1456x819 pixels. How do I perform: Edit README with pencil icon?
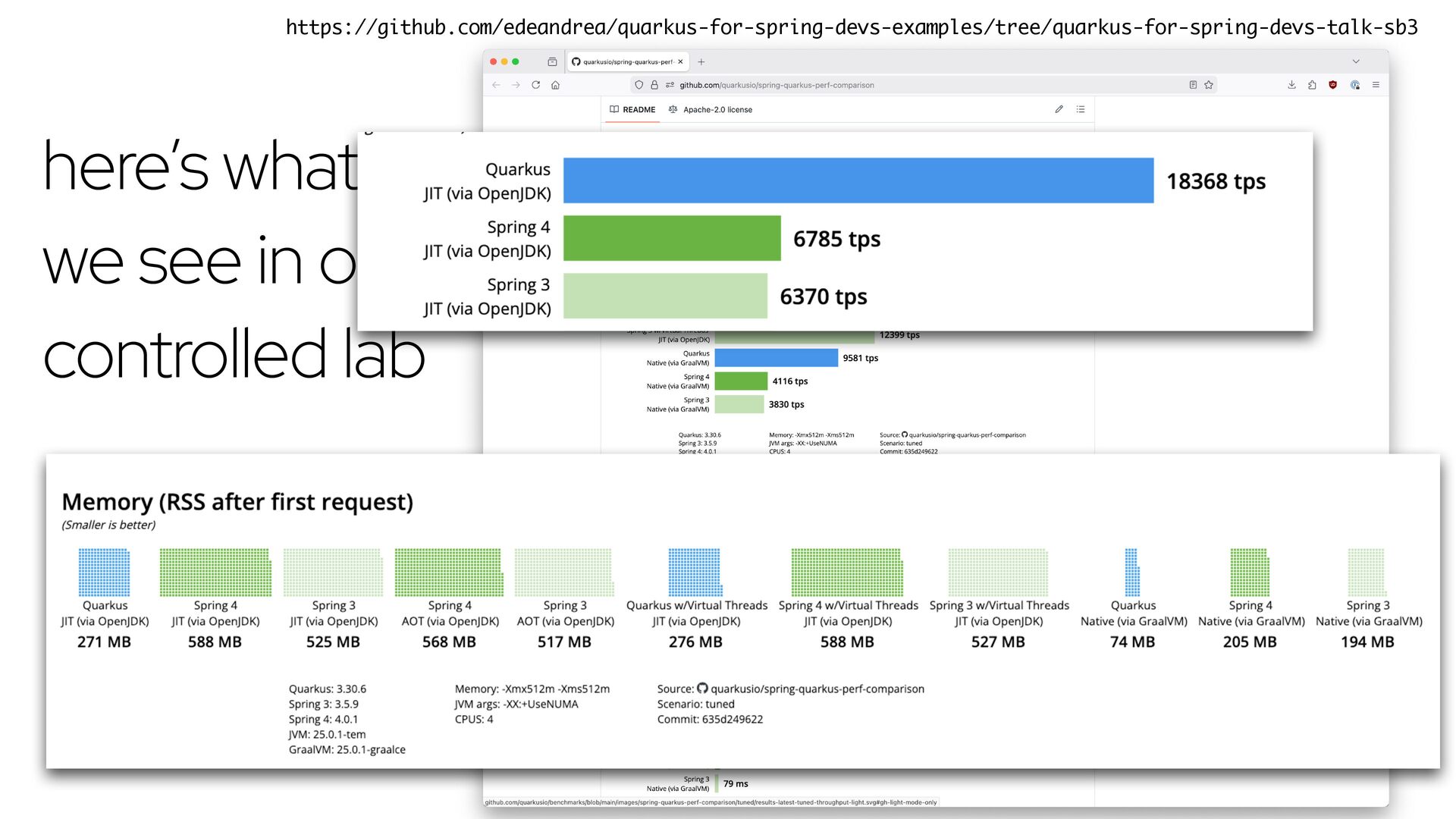click(1059, 109)
